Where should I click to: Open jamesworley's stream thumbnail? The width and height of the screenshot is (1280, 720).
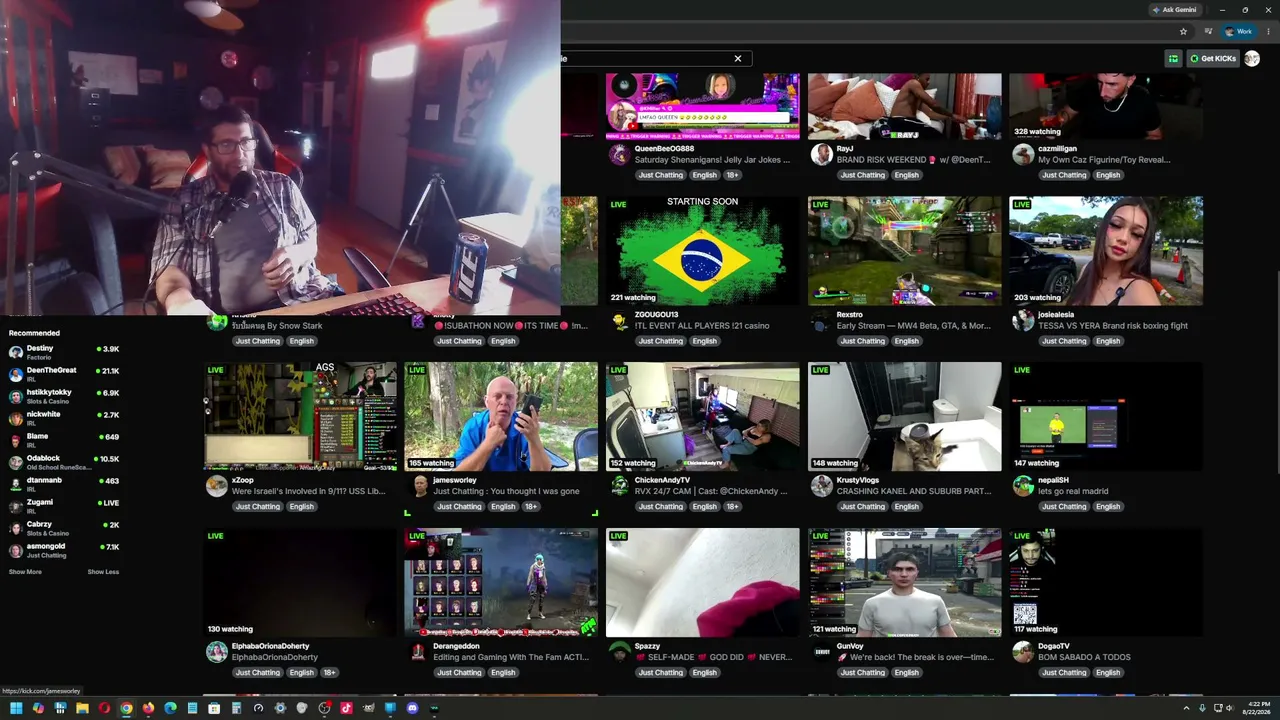(501, 417)
